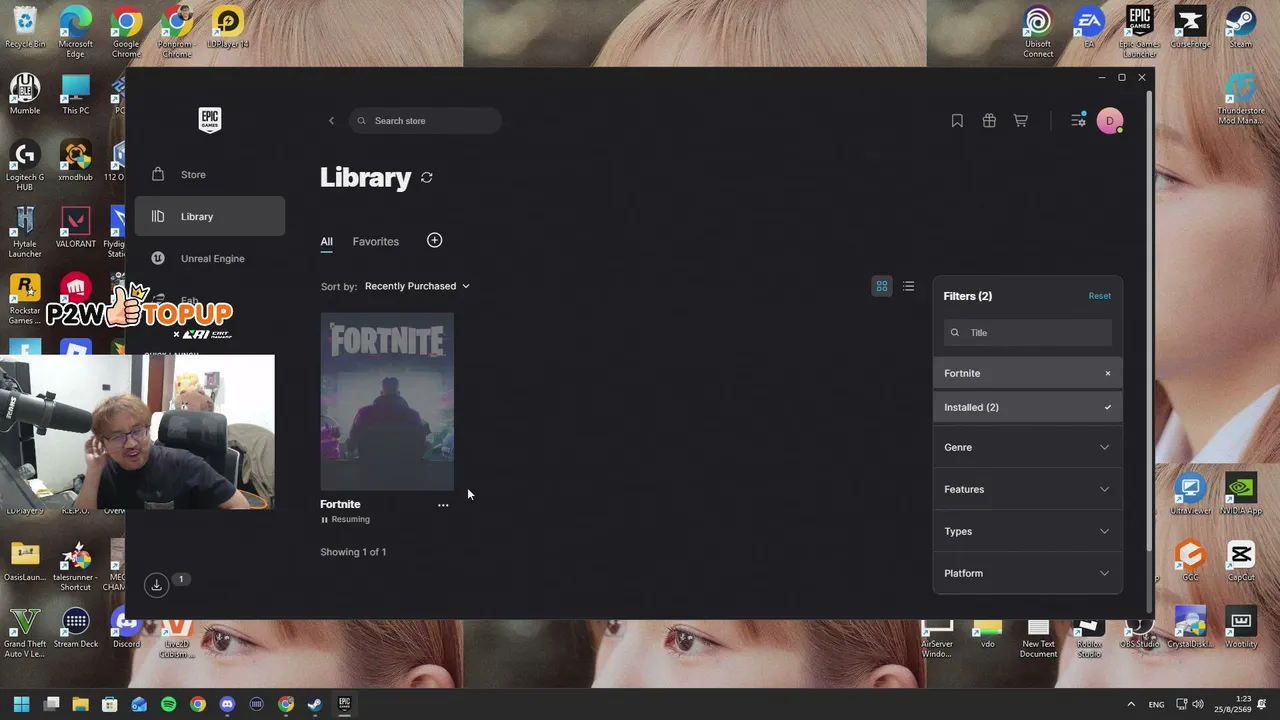Screen dimensions: 1280x720
Task: Open Microsoft Edge desktop shortcut
Action: pos(76,32)
